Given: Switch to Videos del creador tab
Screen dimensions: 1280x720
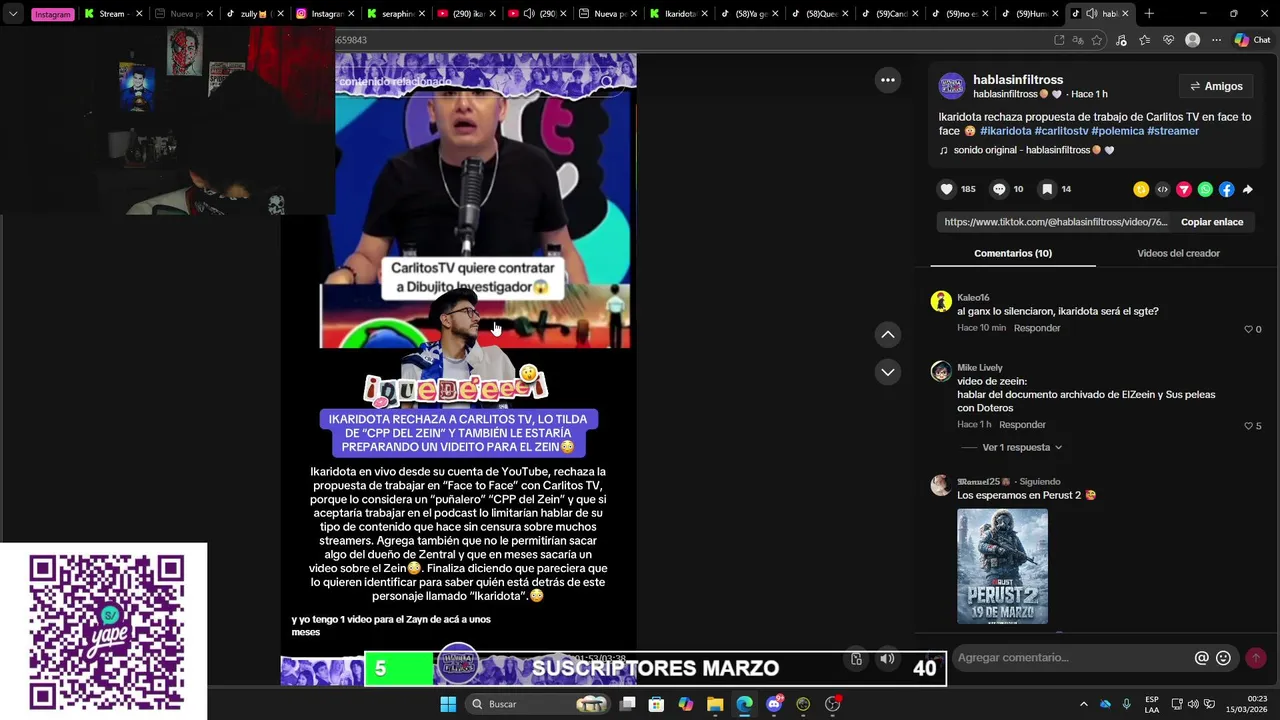Looking at the screenshot, I should coord(1178,254).
